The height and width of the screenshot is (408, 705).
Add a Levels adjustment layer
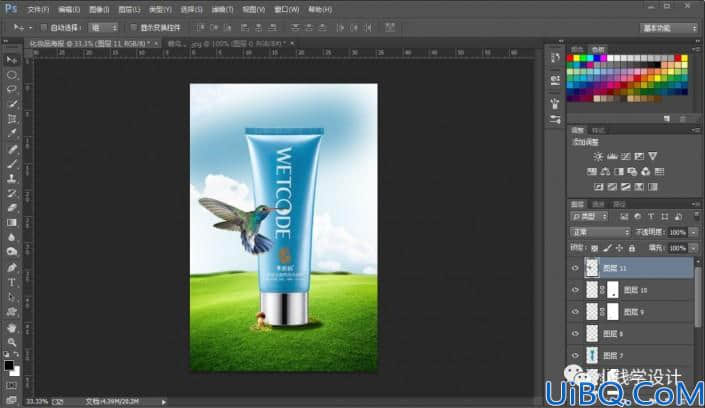point(612,157)
